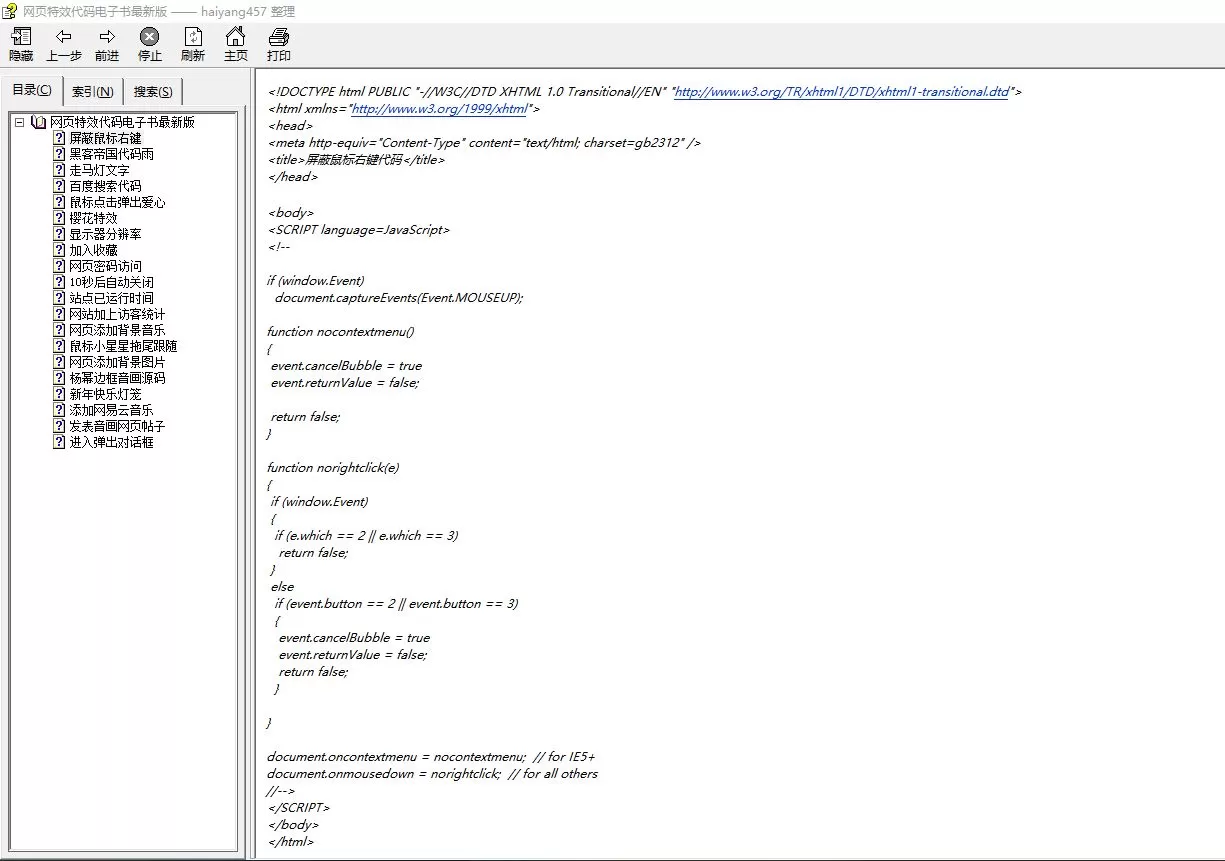Image resolution: width=1225 pixels, height=861 pixels.
Task: Open the 10秒后自动关闭 topic
Action: coord(111,282)
